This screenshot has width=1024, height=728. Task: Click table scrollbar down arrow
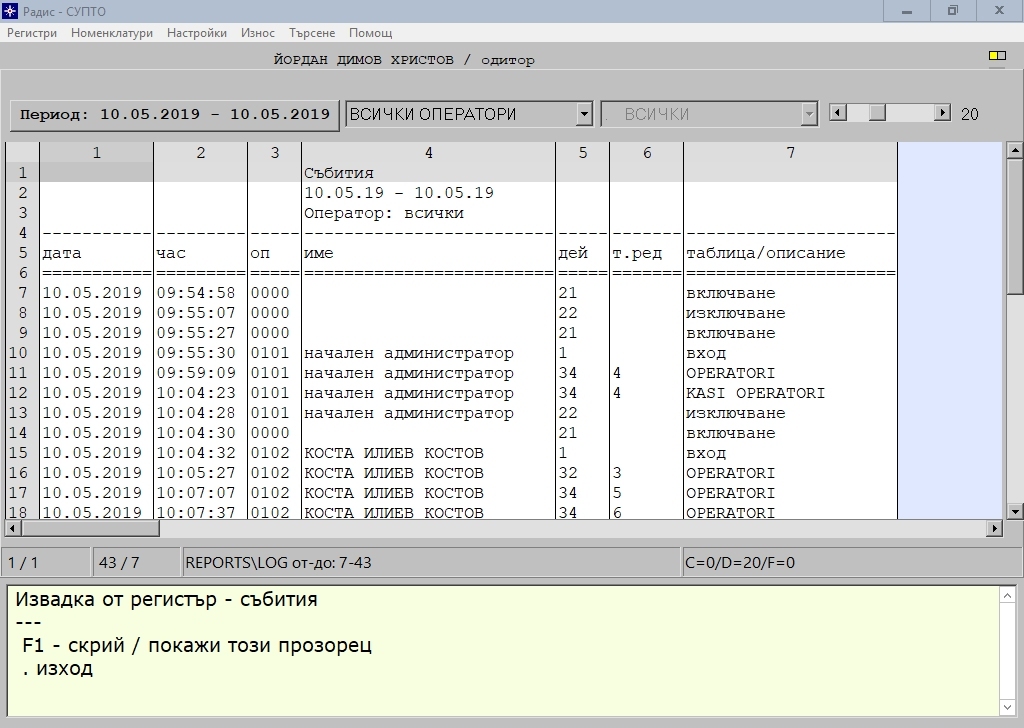[x=1014, y=511]
